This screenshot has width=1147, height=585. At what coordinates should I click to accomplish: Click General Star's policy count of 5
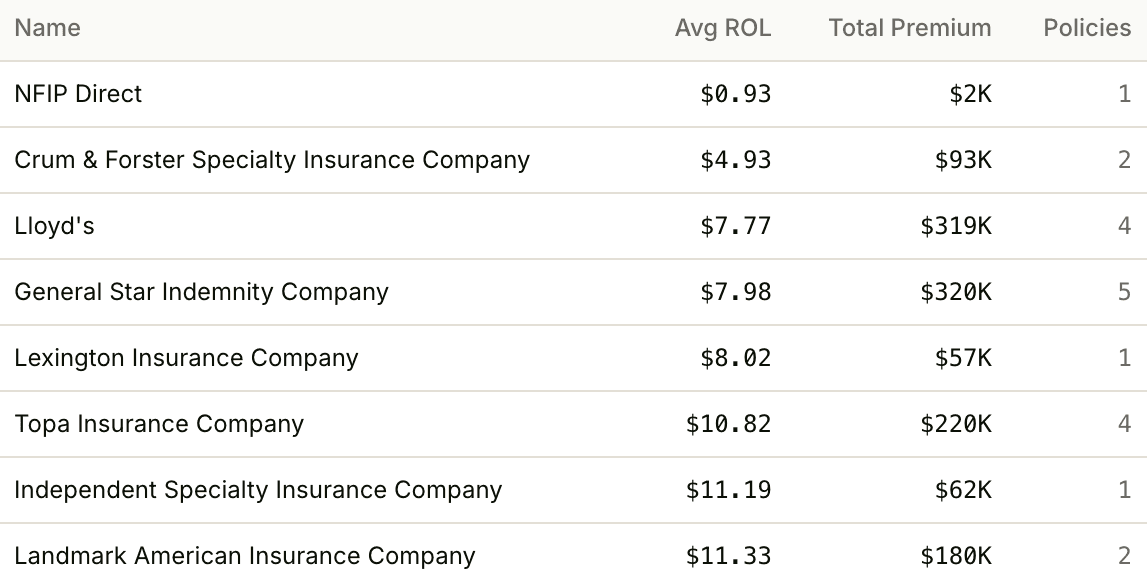point(1124,292)
